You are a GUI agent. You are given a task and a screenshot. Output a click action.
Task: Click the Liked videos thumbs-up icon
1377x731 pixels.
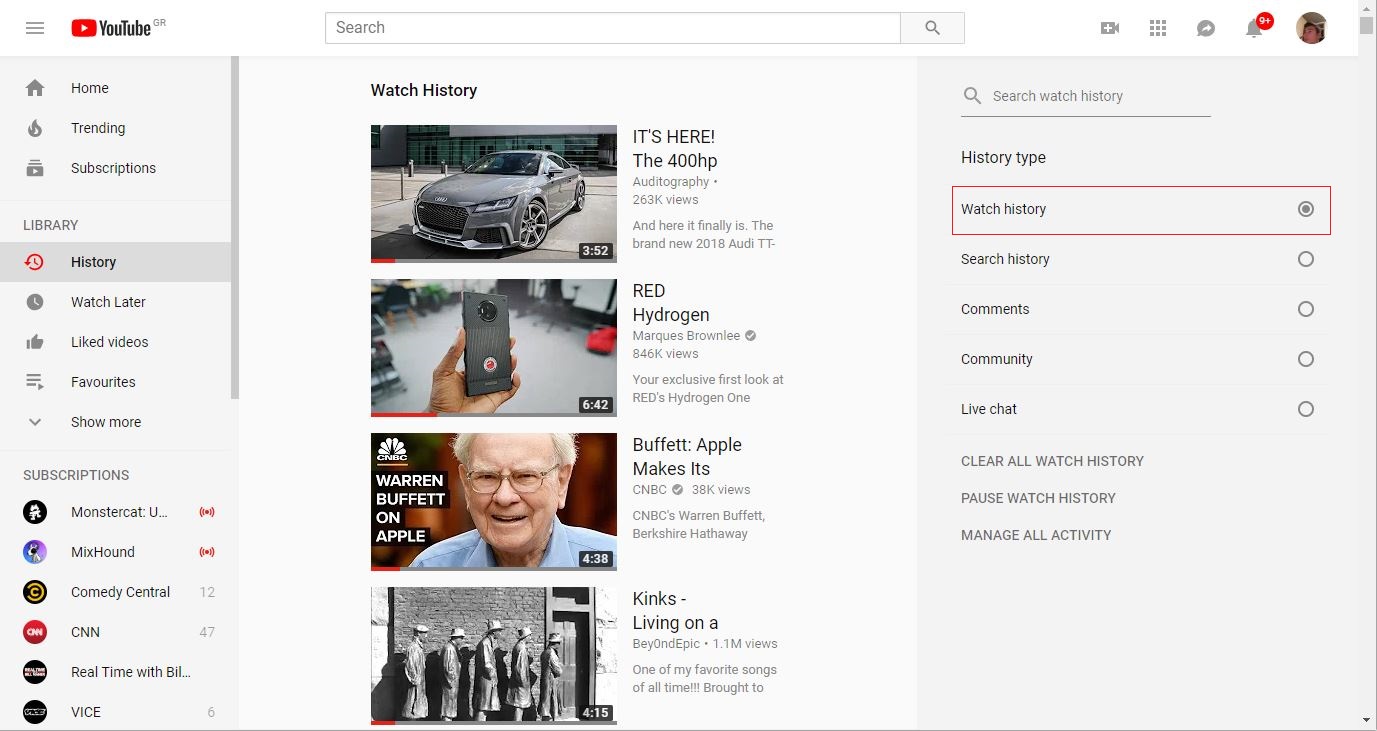coord(35,342)
